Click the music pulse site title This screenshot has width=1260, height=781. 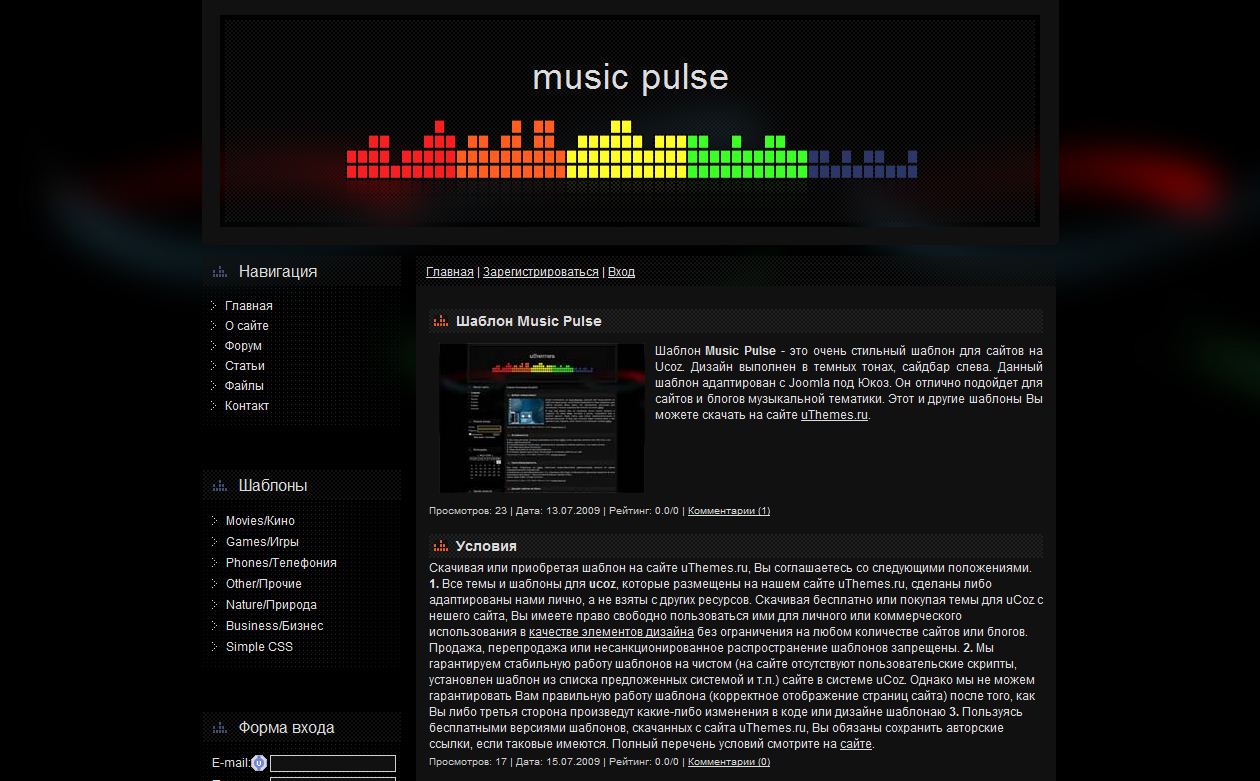(x=630, y=77)
